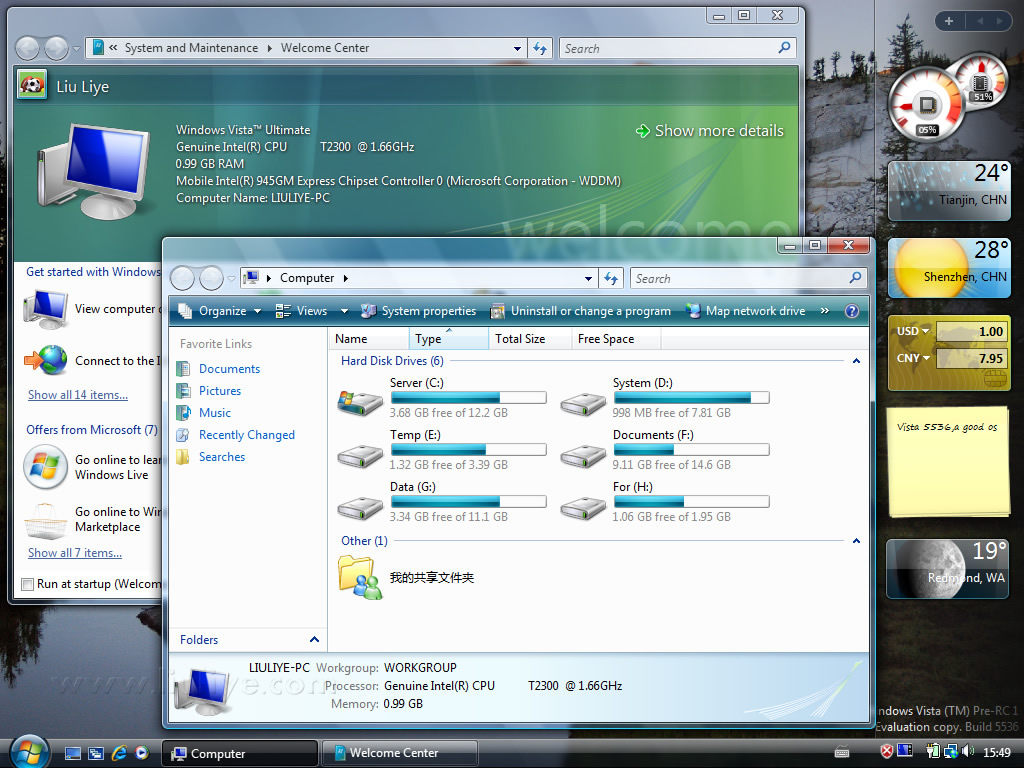The image size is (1024, 768).
Task: Sort by Free Space column header
Action: (616, 339)
